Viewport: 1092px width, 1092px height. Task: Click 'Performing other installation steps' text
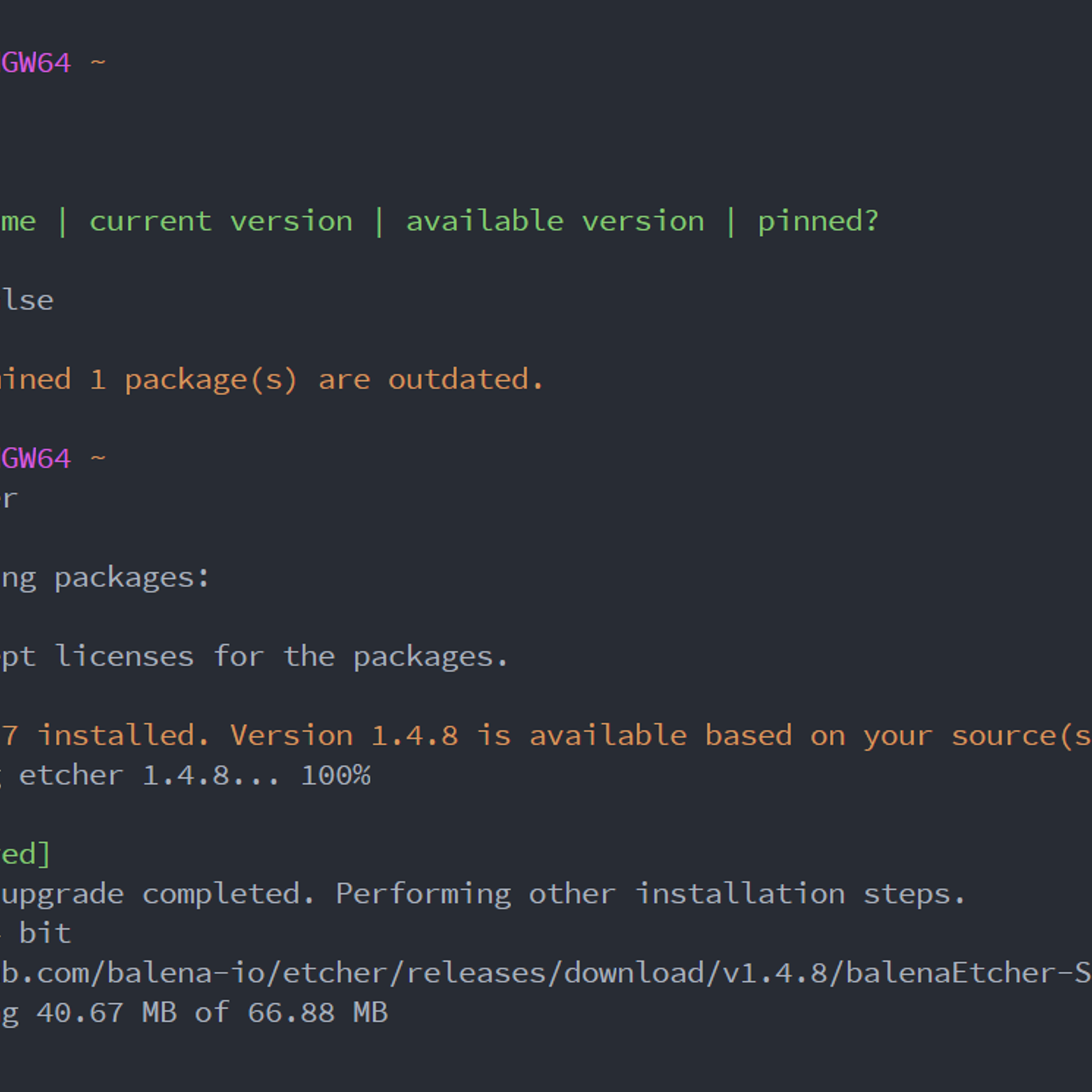[650, 895]
